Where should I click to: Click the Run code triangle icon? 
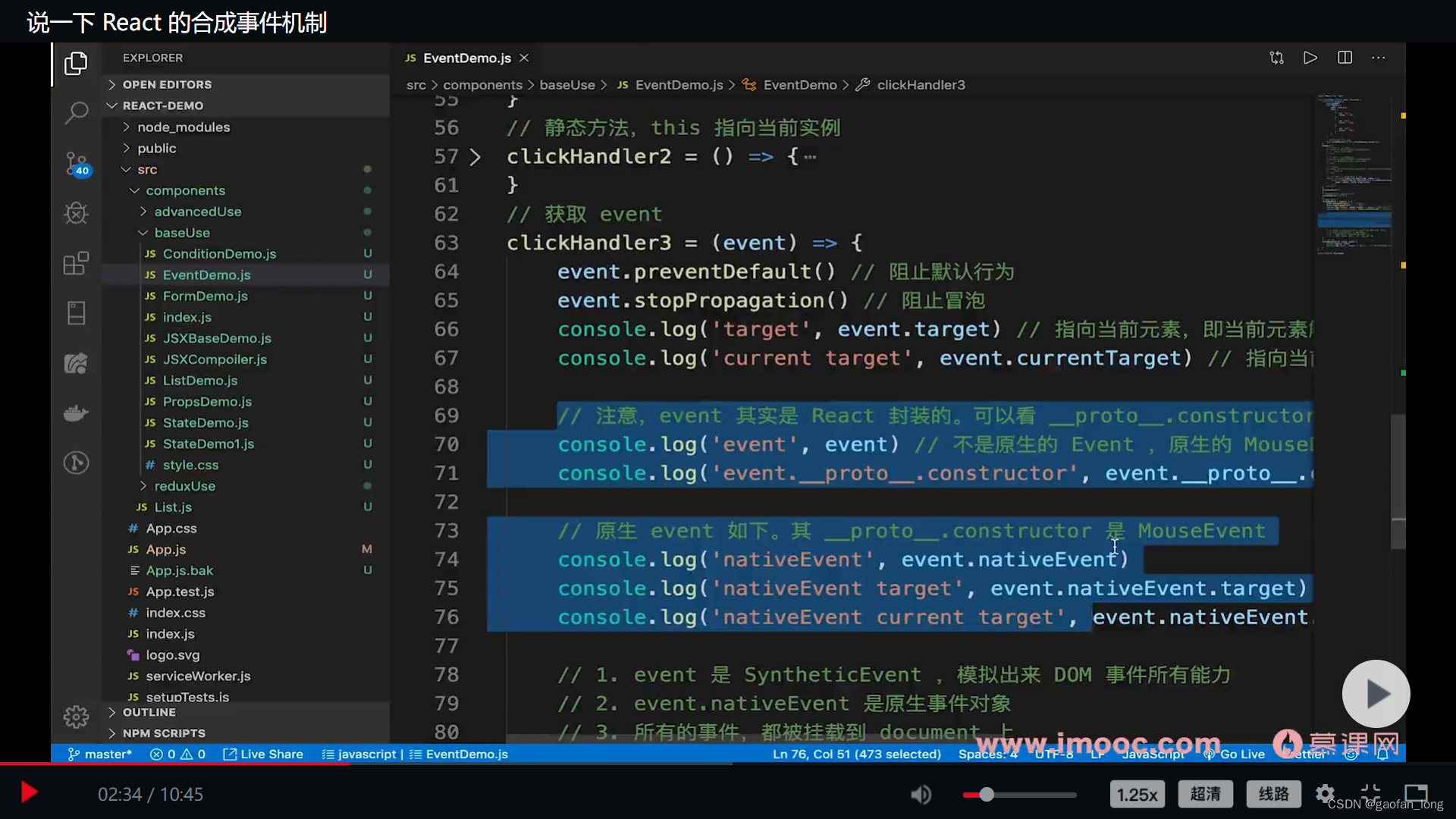[x=1310, y=58]
